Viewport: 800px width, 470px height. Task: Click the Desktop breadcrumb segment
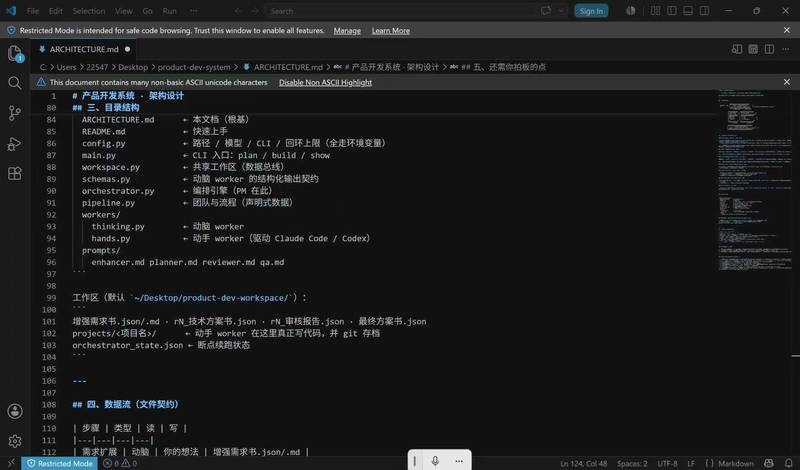click(x=133, y=67)
